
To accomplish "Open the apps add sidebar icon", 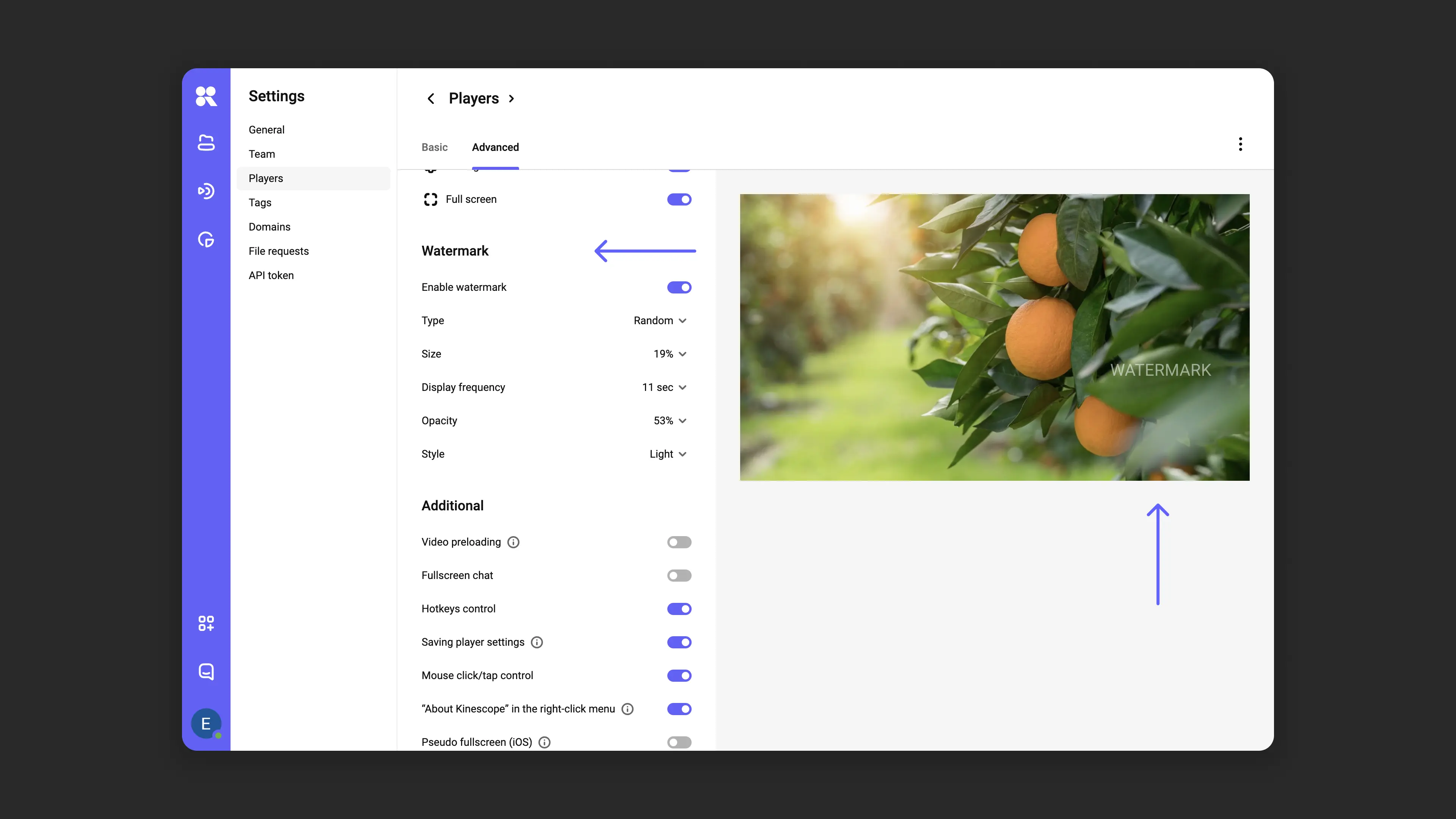I will pyautogui.click(x=206, y=623).
